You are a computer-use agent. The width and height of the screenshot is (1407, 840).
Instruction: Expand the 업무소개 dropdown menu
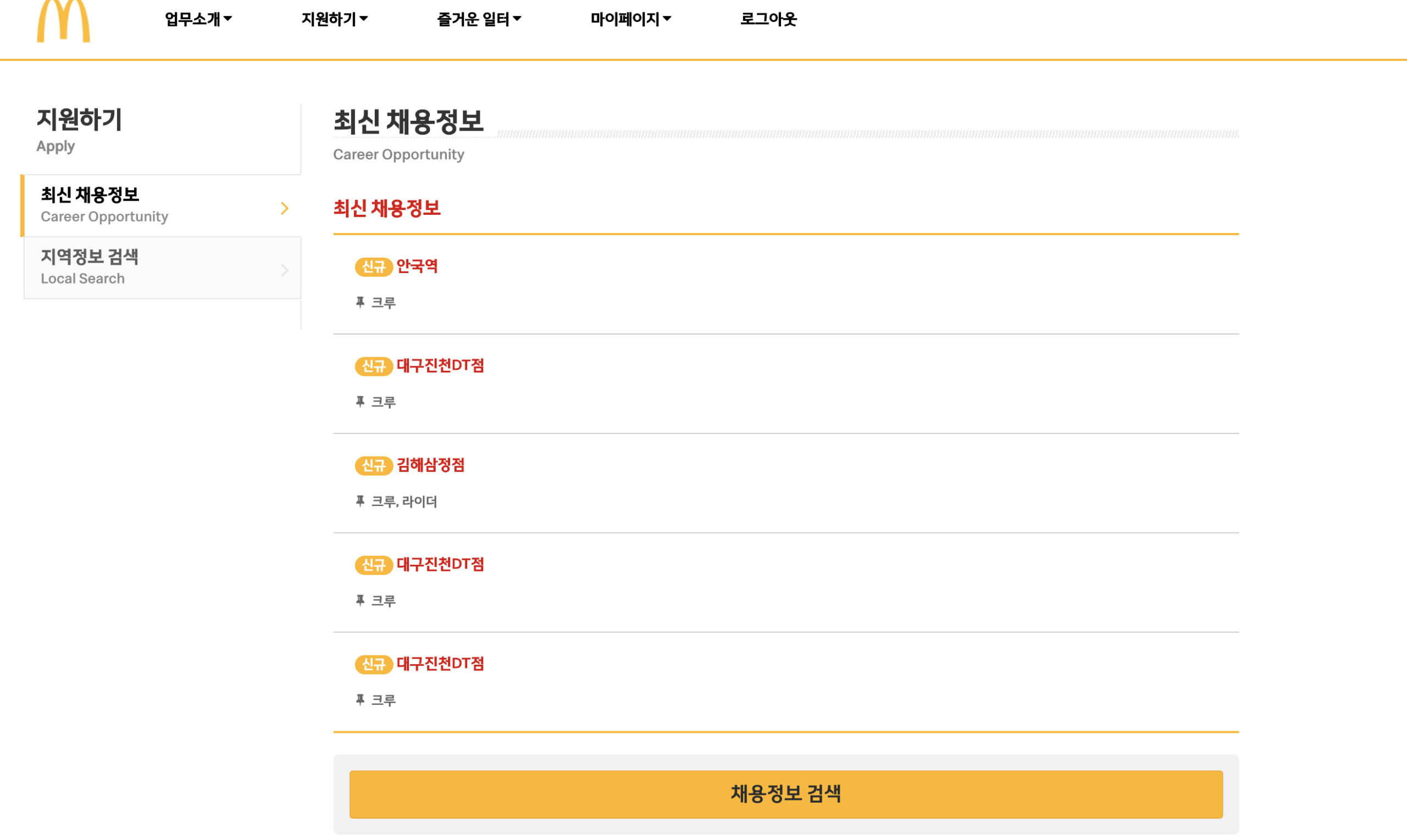[x=198, y=19]
